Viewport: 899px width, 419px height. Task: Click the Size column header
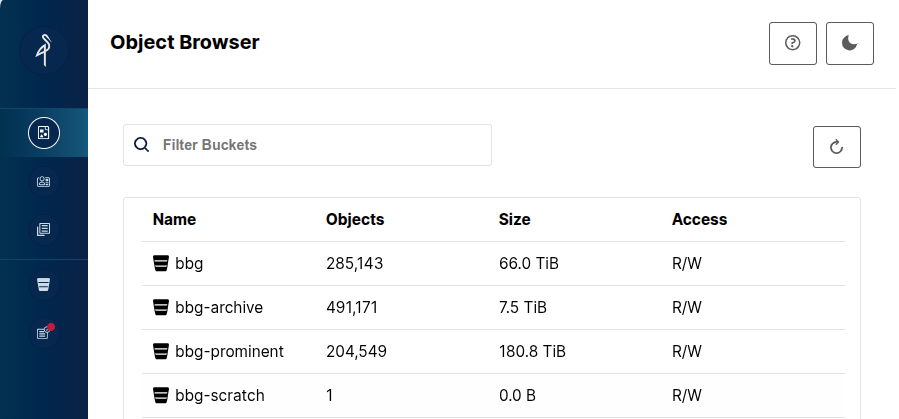[514, 220]
